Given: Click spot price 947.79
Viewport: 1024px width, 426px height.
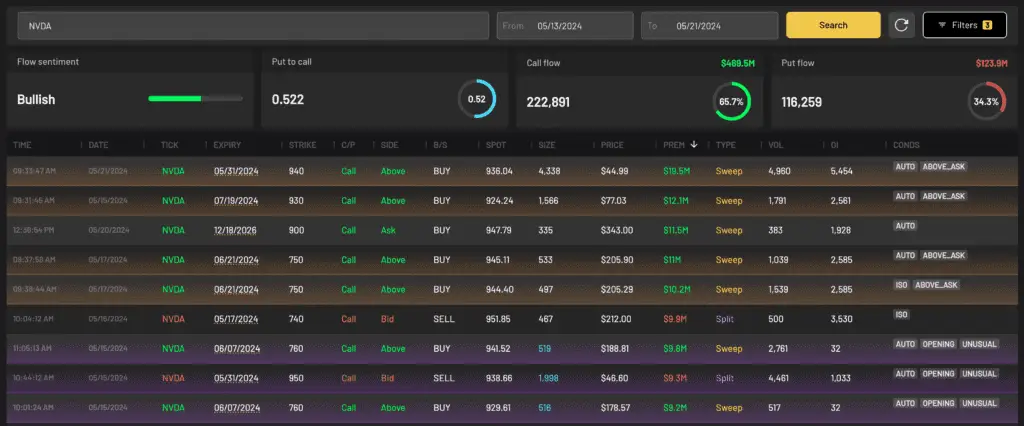Looking at the screenshot, I should 499,230.
